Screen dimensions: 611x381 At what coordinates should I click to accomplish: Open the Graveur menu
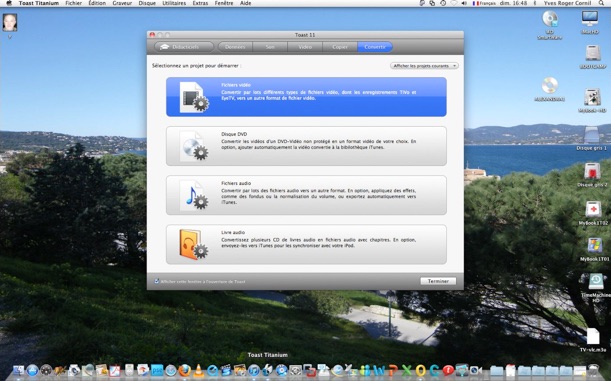122,3
